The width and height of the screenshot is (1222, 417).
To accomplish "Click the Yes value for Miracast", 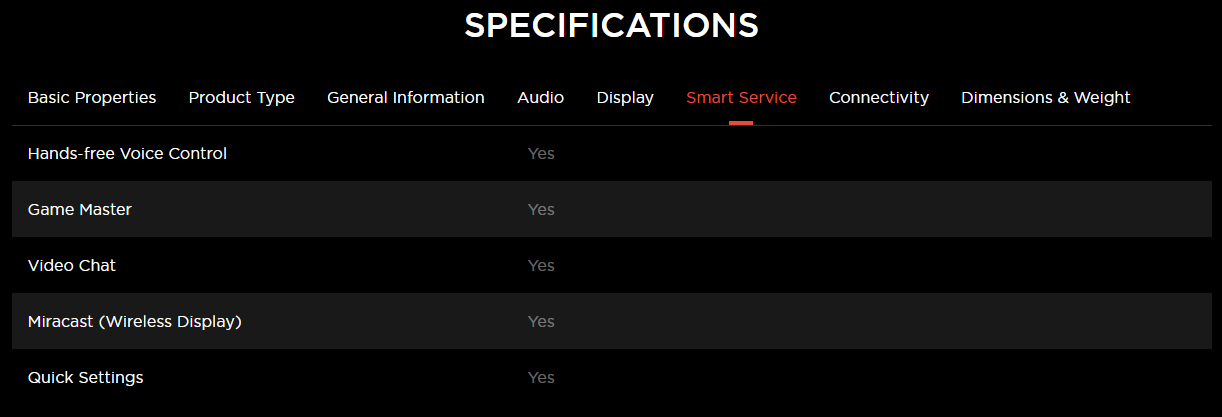I will point(541,322).
